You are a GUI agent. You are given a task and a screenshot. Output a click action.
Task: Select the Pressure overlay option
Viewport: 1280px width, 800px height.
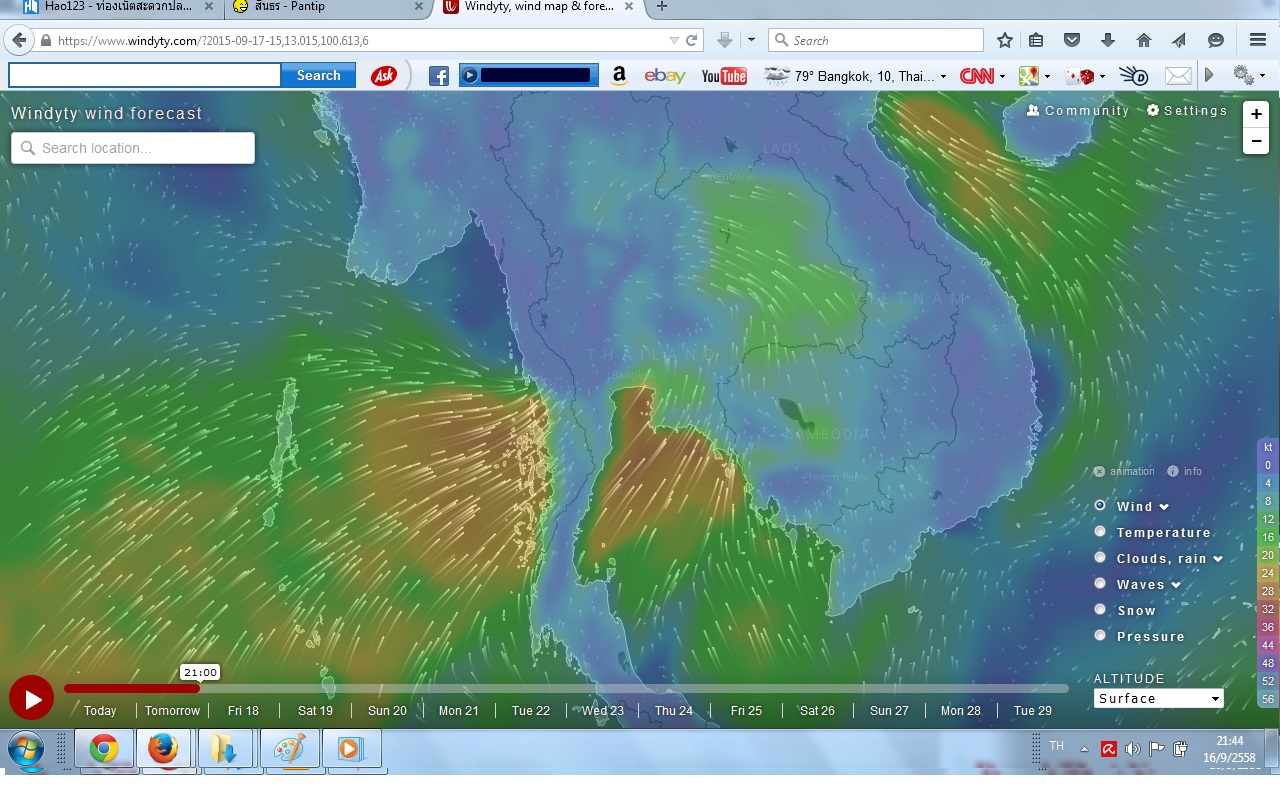[1100, 636]
